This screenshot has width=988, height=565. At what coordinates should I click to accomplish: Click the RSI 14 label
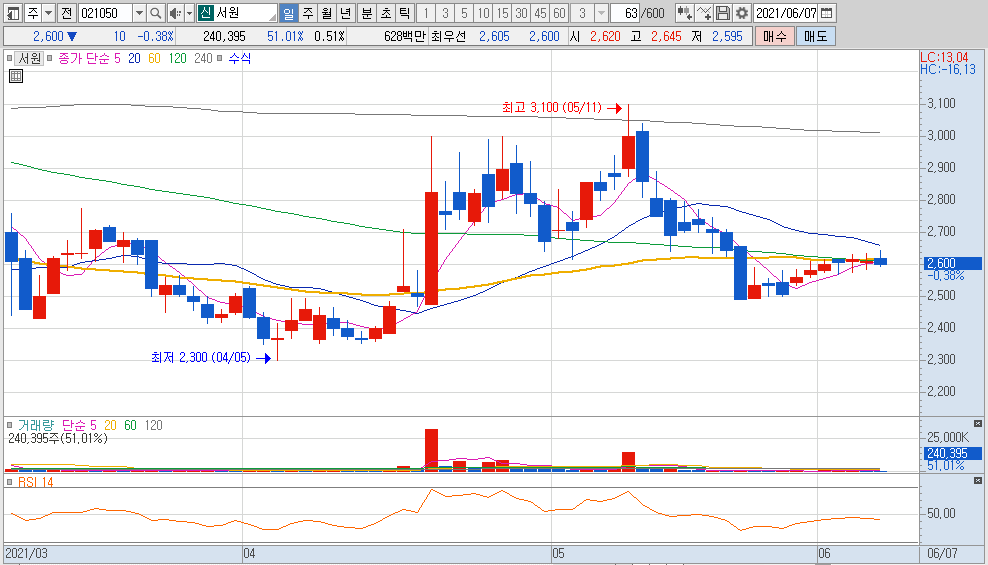pos(35,482)
